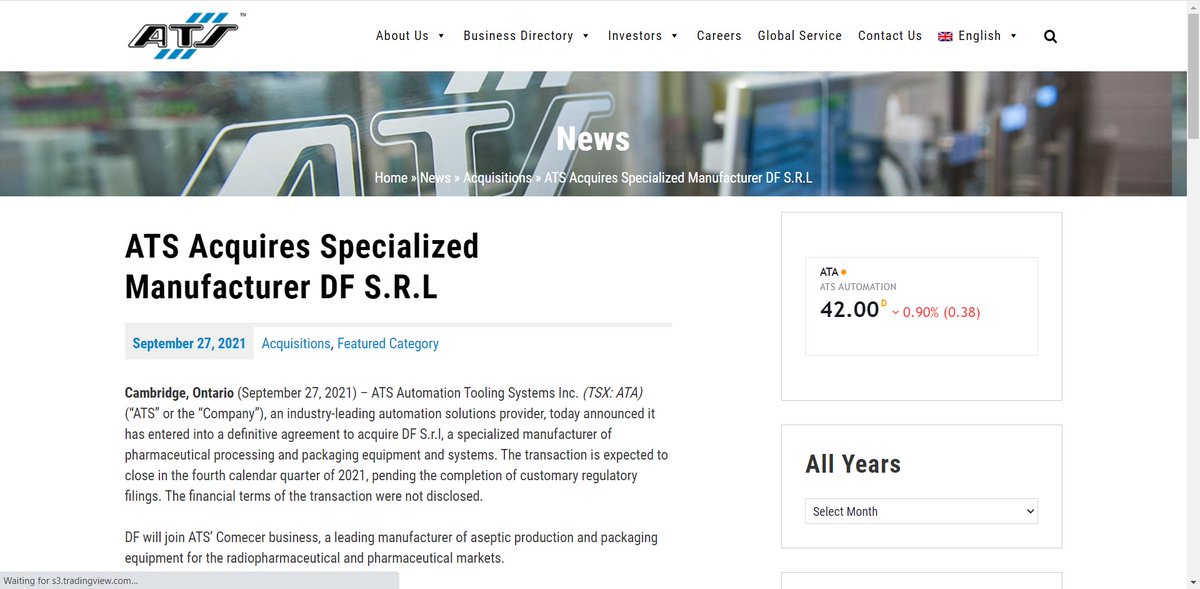Click the All Years heading
Viewport: 1200px width, 589px height.
pyautogui.click(x=853, y=464)
